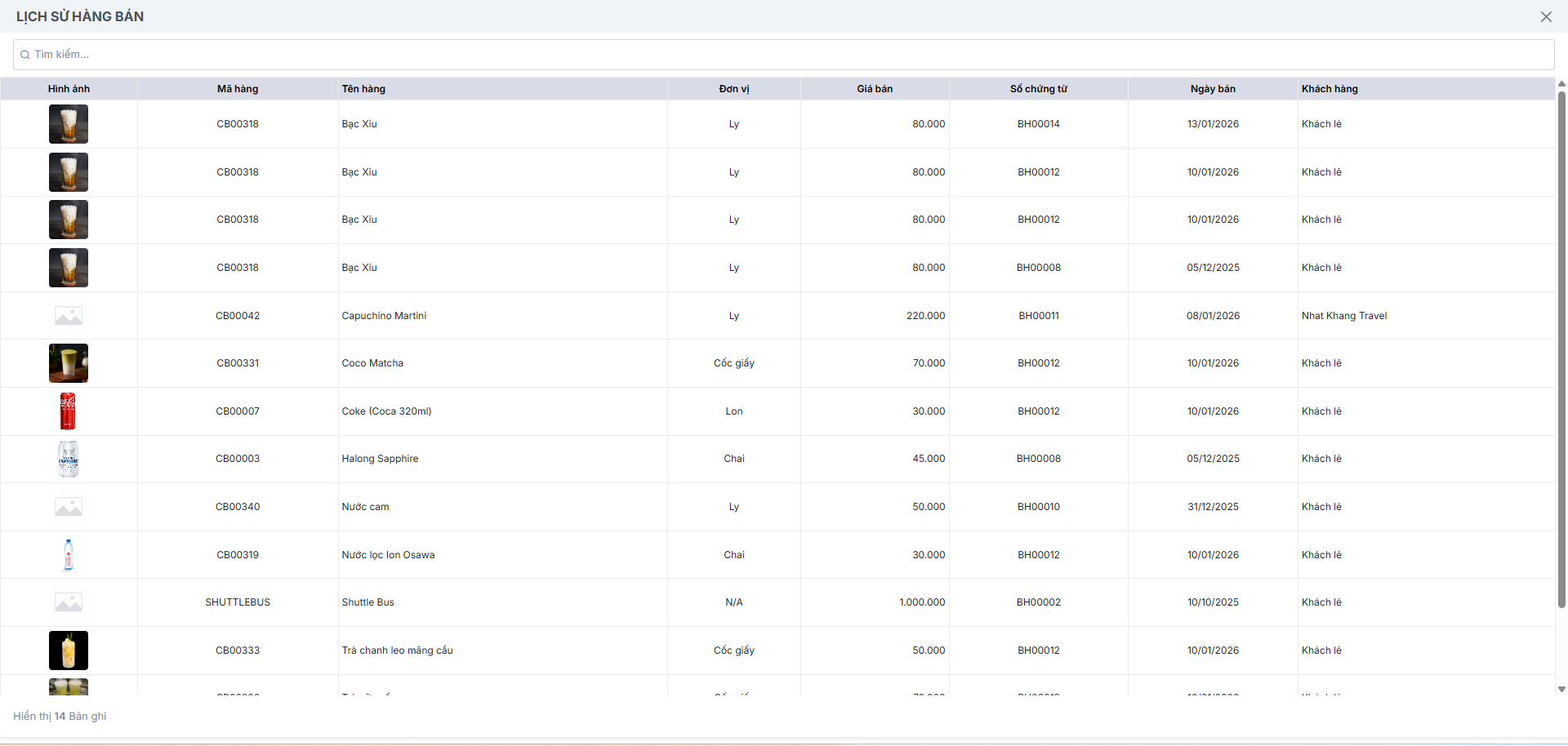1568x746 pixels.
Task: Click the Trà chanh leo mãng cầu image
Action: (69, 651)
